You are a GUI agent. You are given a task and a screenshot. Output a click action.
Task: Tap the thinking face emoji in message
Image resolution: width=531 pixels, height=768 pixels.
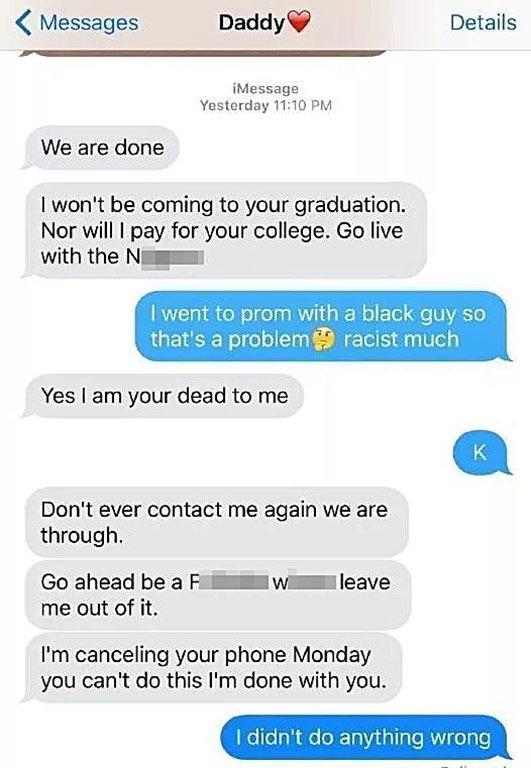pos(324,339)
